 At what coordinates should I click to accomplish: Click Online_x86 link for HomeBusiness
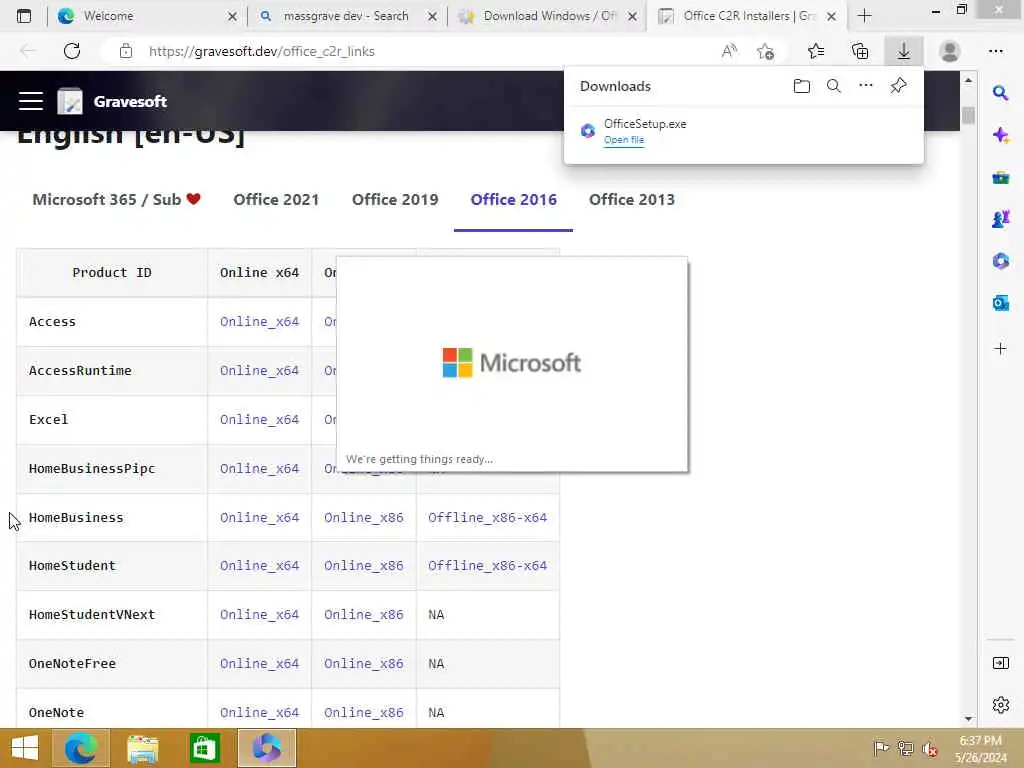[x=364, y=517]
